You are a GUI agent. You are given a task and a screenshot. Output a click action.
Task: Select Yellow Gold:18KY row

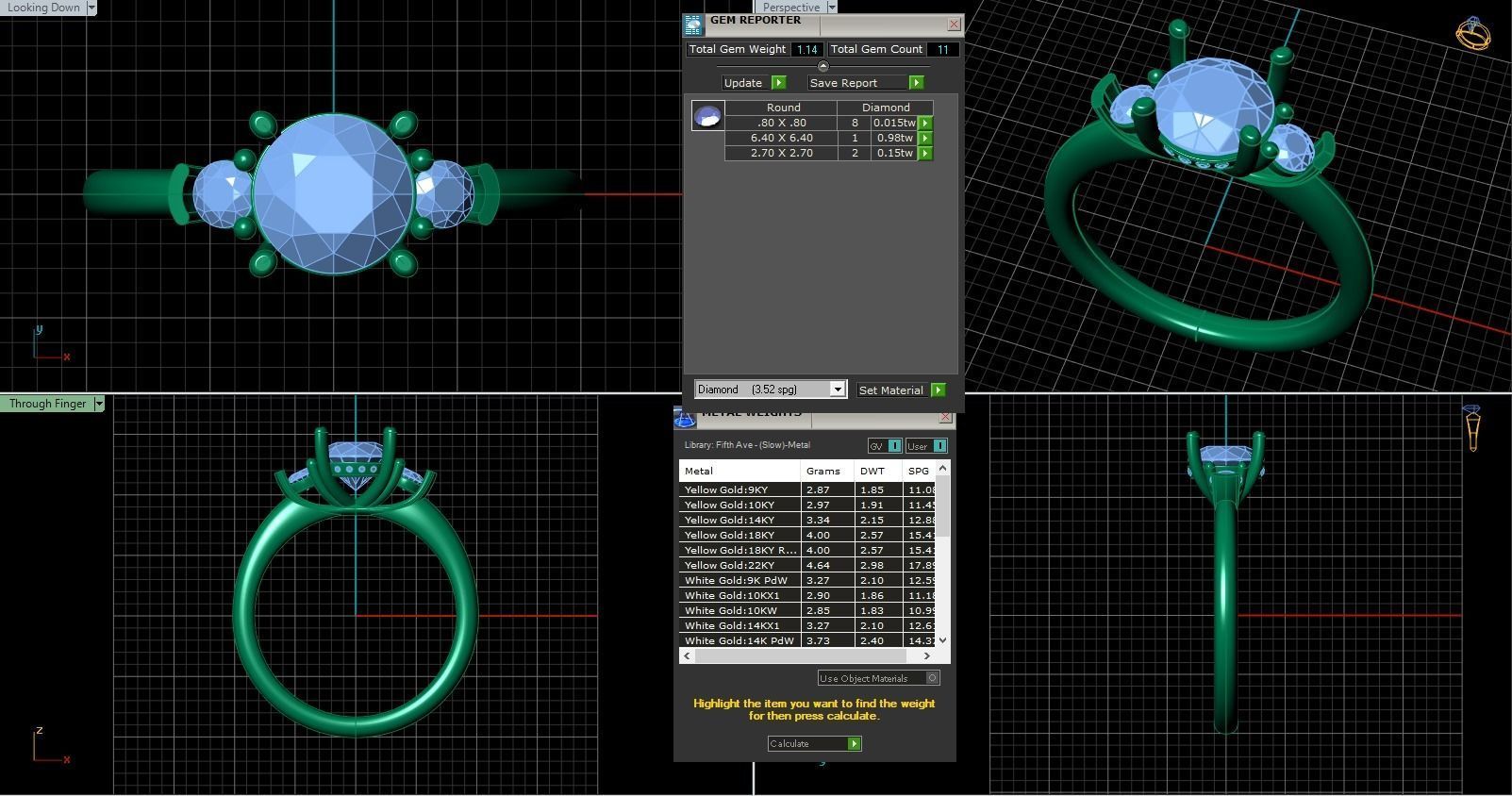pos(807,535)
